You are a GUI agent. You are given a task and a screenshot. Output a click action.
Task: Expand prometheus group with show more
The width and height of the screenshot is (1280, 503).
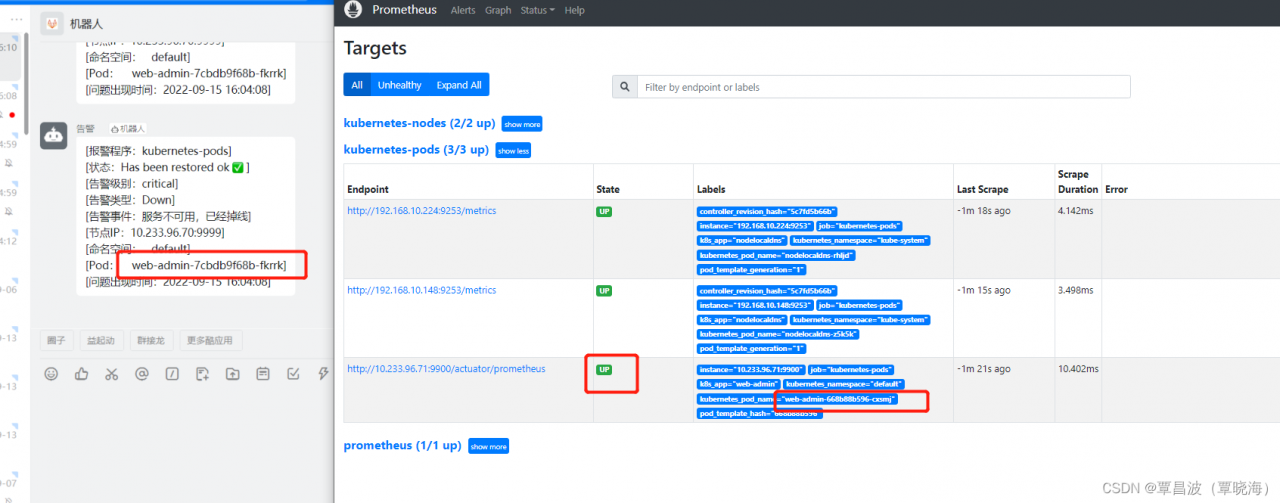pos(488,446)
